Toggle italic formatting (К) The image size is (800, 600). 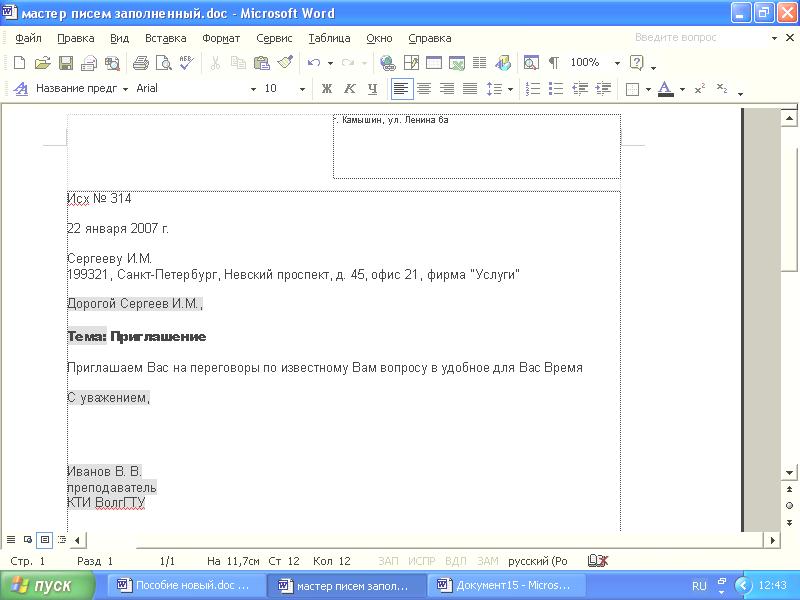coord(349,89)
